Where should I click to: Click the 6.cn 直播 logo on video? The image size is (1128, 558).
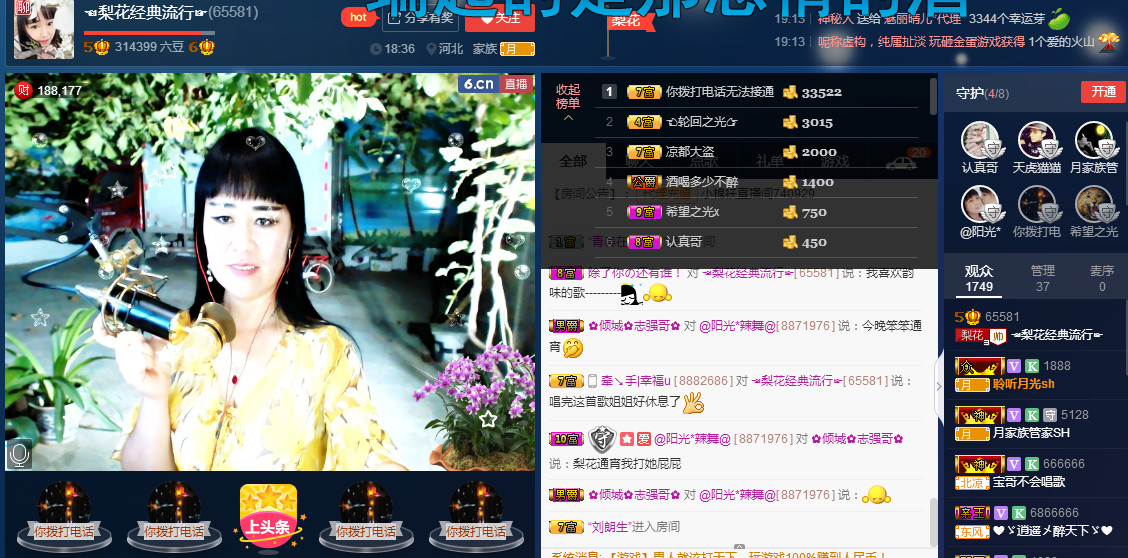coord(496,83)
